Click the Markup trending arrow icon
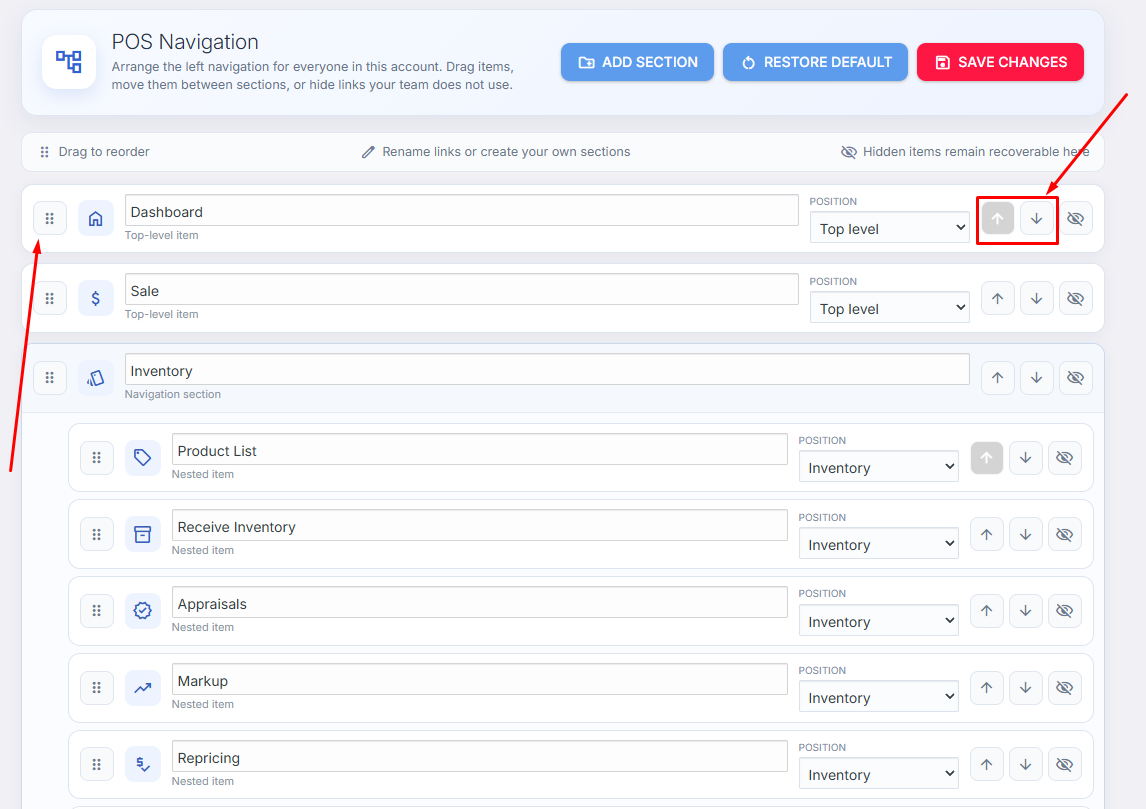 pyautogui.click(x=143, y=688)
